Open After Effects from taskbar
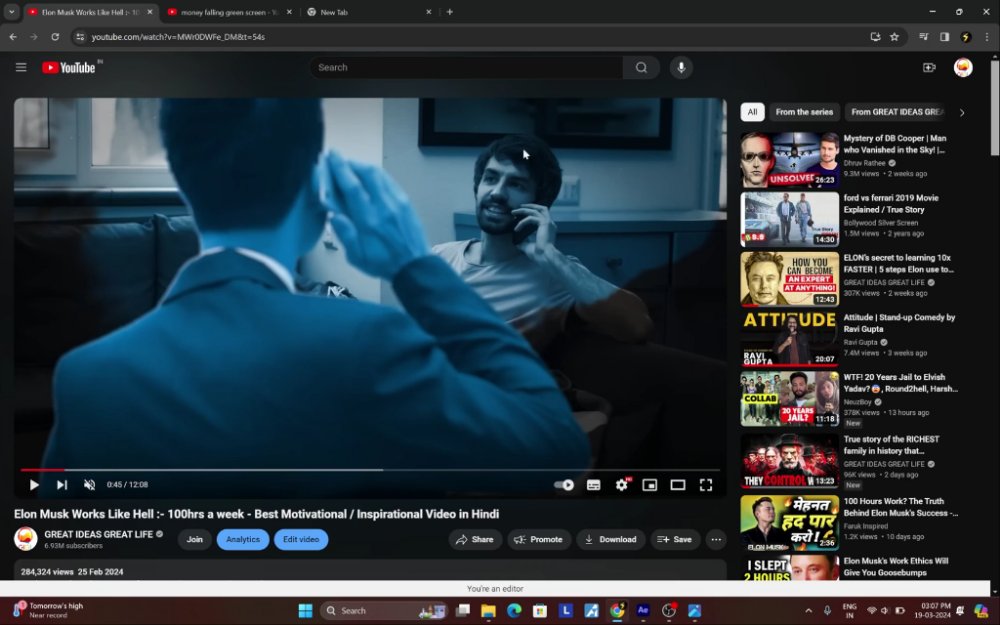The width and height of the screenshot is (1000, 625). (x=643, y=610)
